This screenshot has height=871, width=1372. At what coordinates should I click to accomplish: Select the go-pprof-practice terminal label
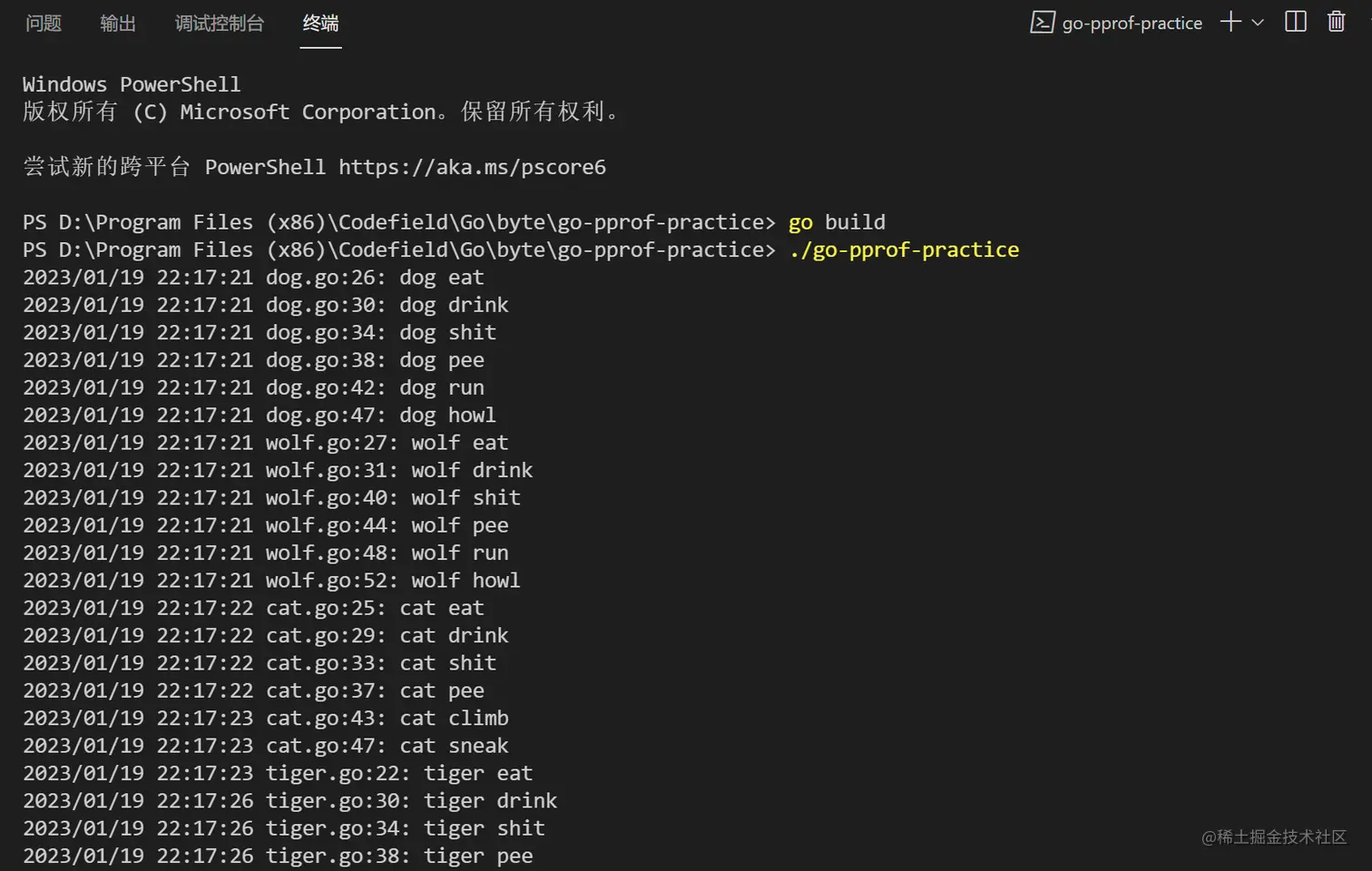(x=1132, y=24)
